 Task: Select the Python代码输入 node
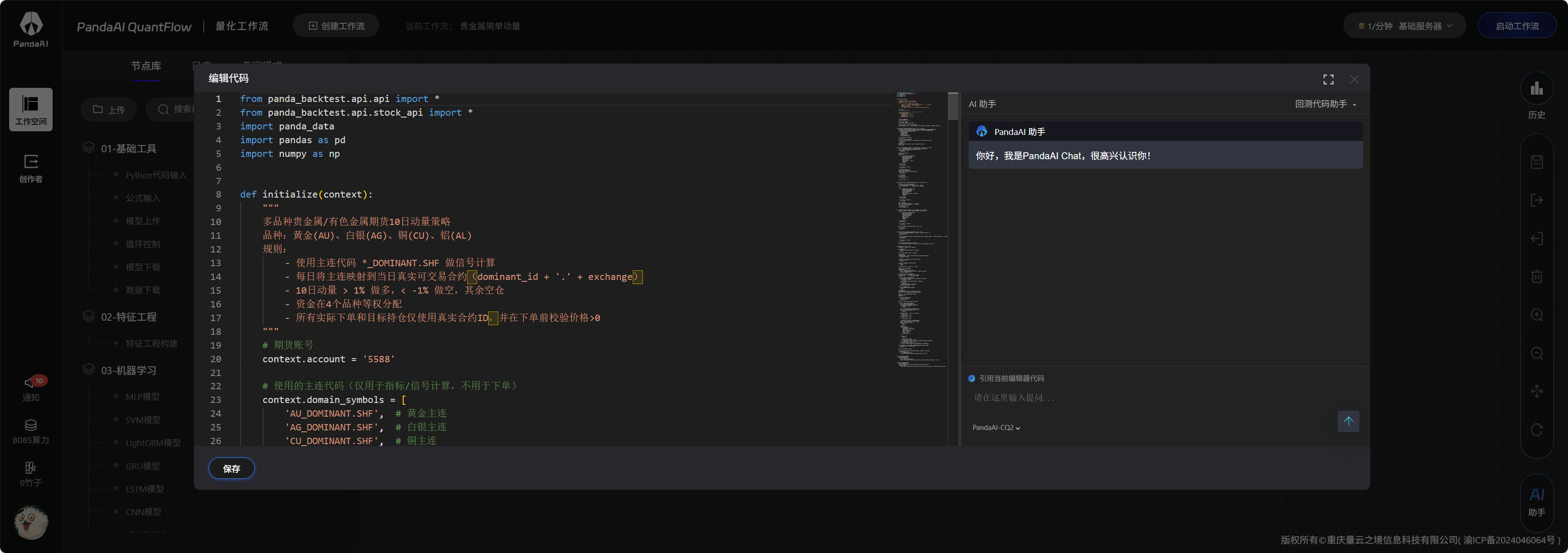point(156,175)
